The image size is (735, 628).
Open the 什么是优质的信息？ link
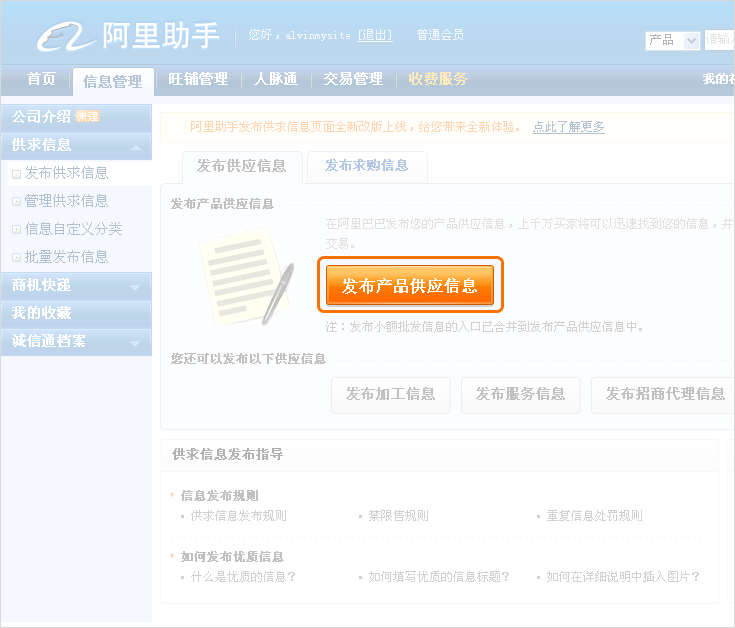click(x=244, y=577)
